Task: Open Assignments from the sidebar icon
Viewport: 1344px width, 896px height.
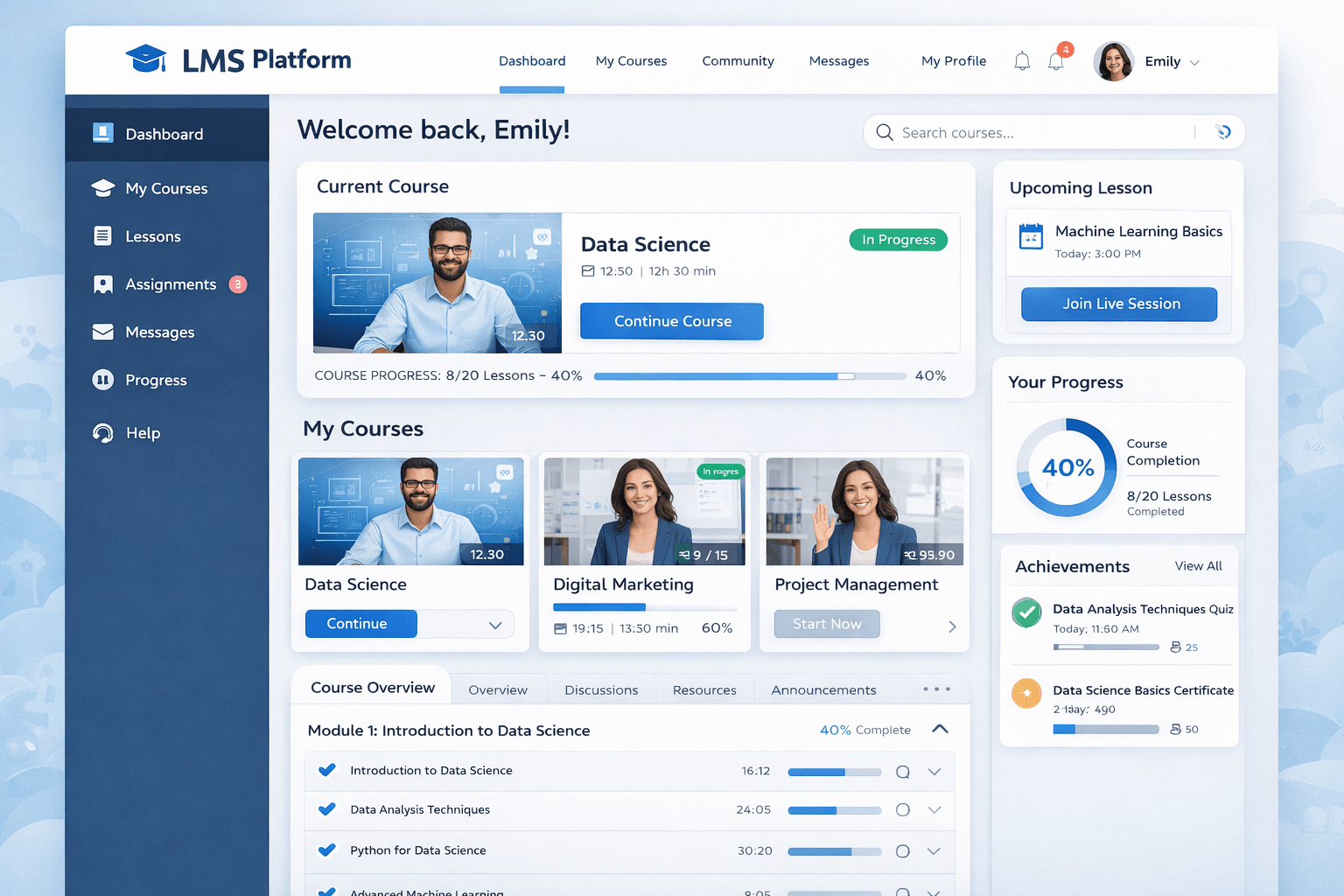Action: point(102,284)
